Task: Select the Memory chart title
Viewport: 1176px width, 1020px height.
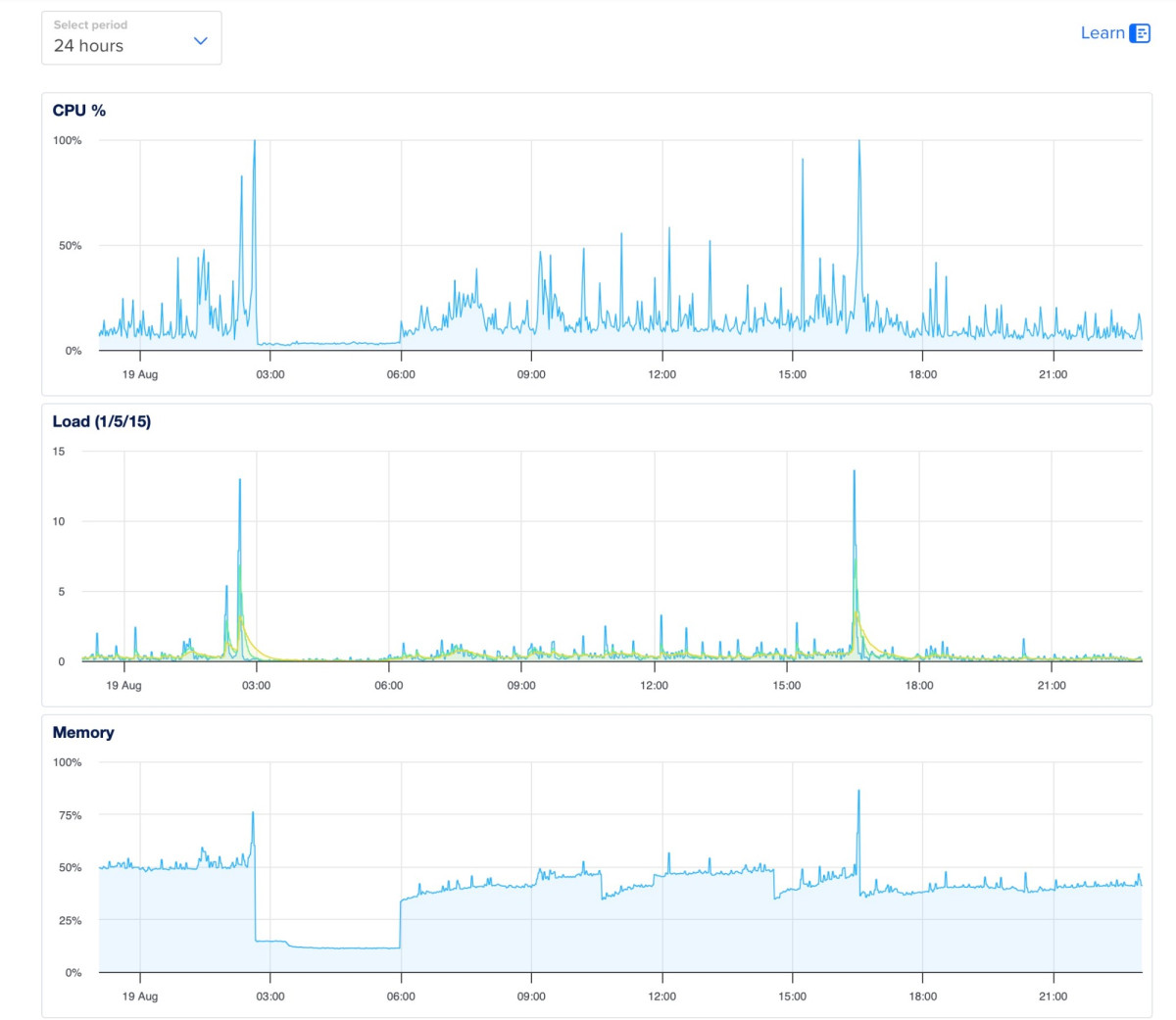Action: 82,732
